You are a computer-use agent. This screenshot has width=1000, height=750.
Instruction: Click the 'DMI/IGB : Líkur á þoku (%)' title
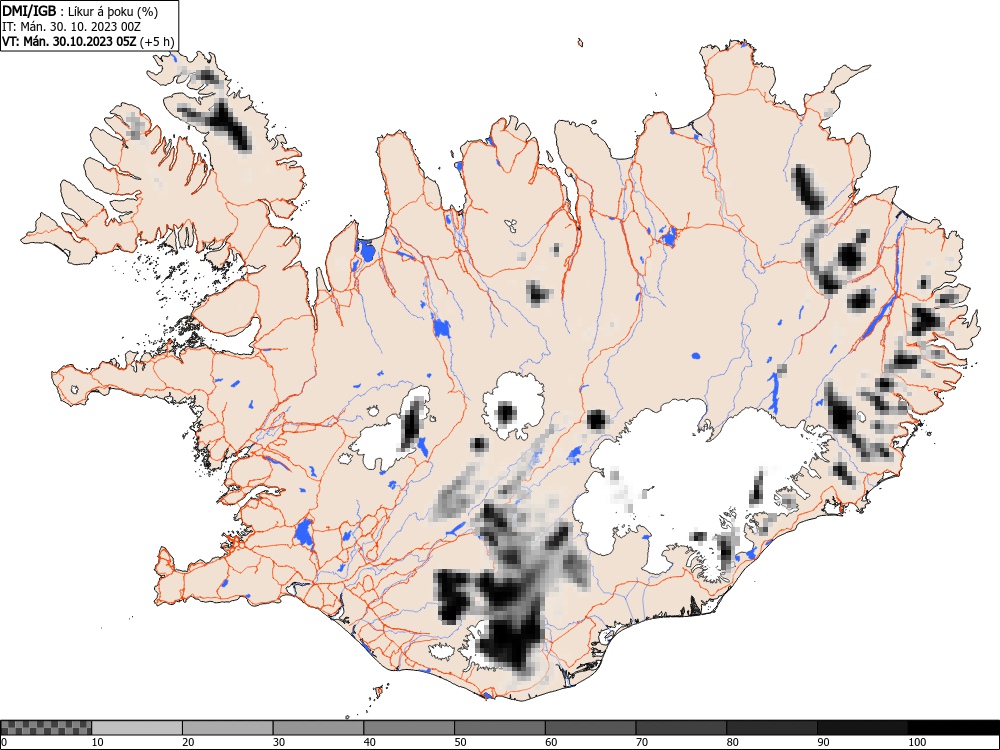coord(80,11)
